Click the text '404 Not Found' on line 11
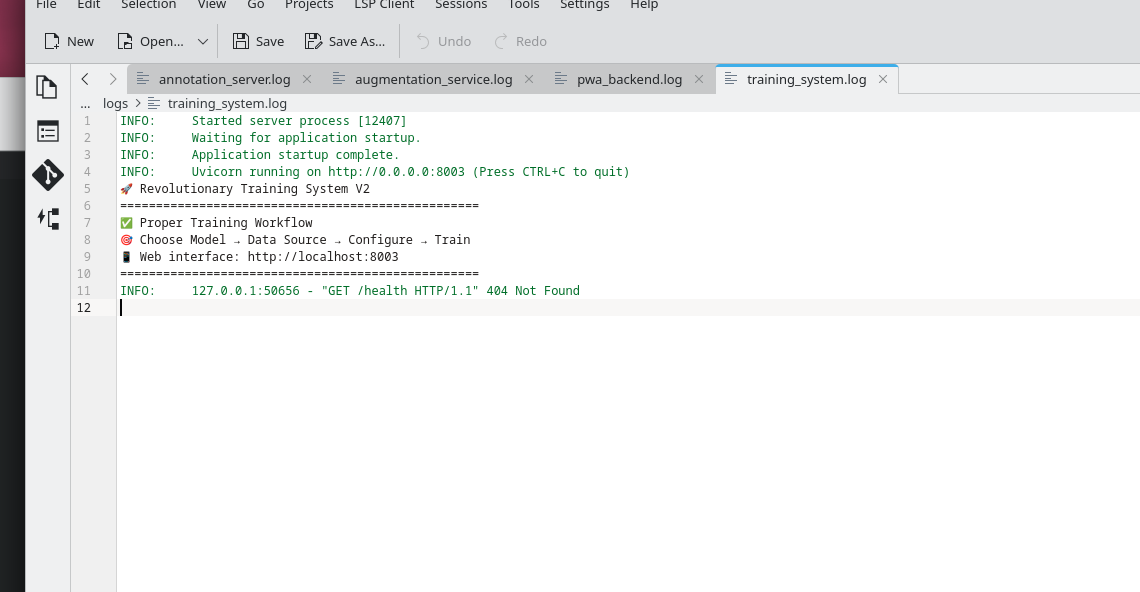The width and height of the screenshot is (1140, 592). click(533, 291)
